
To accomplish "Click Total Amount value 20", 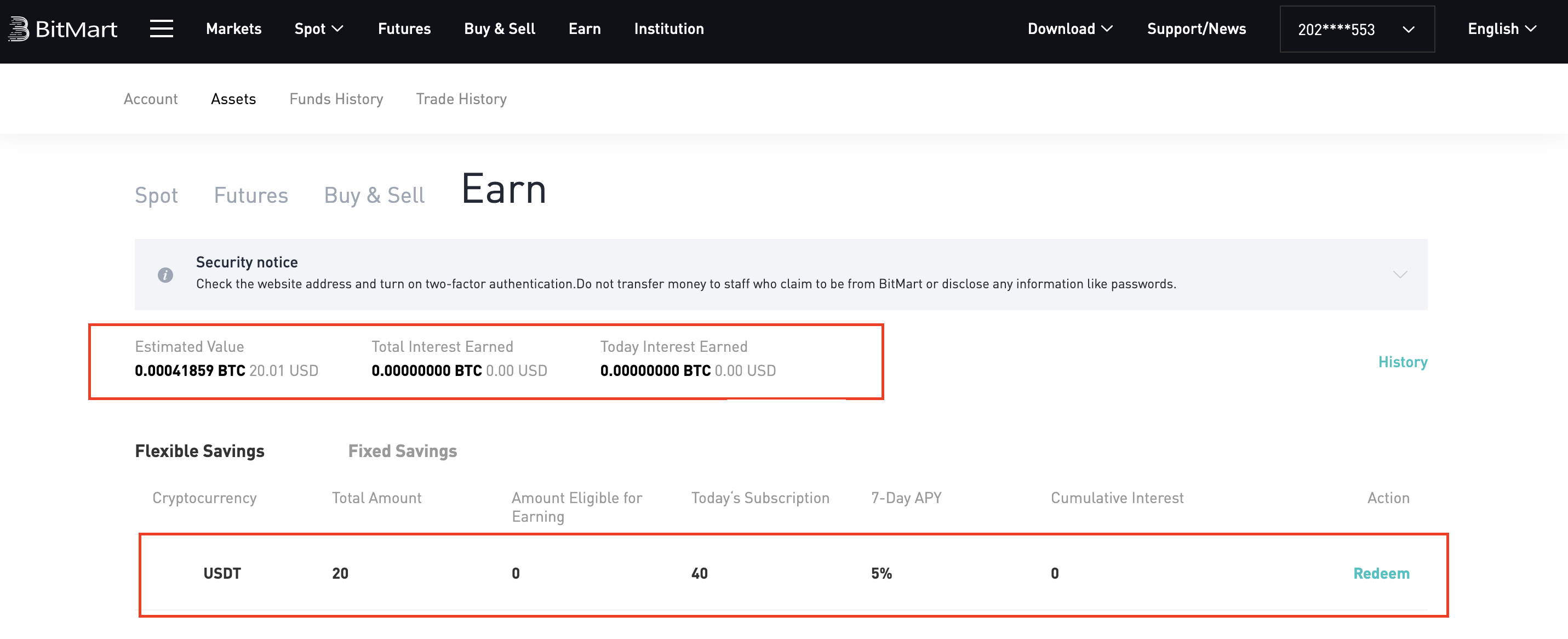I will (x=340, y=573).
